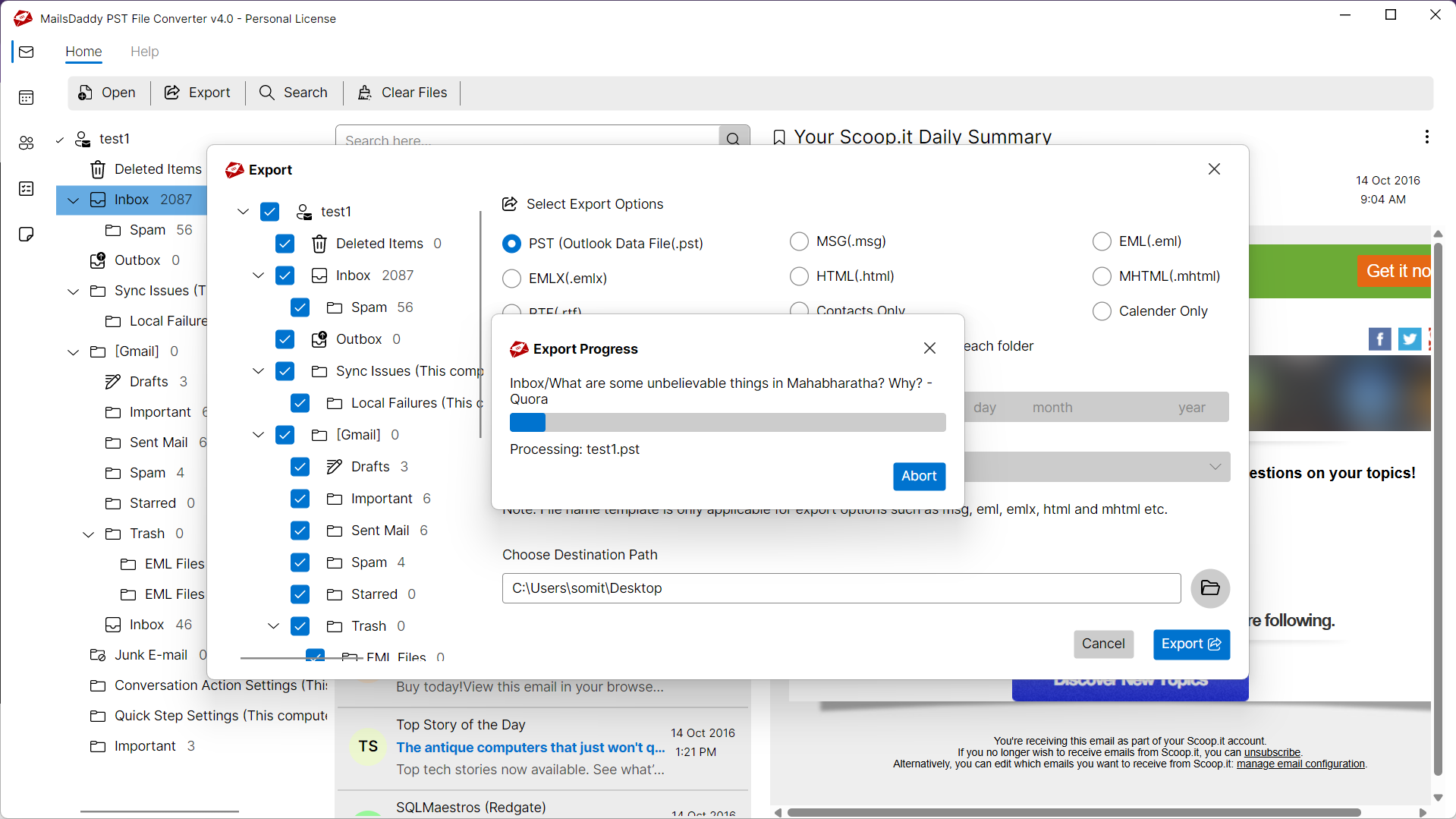Click the bookmark icon beside email subject
This screenshot has width=1456, height=819.
coord(779,137)
